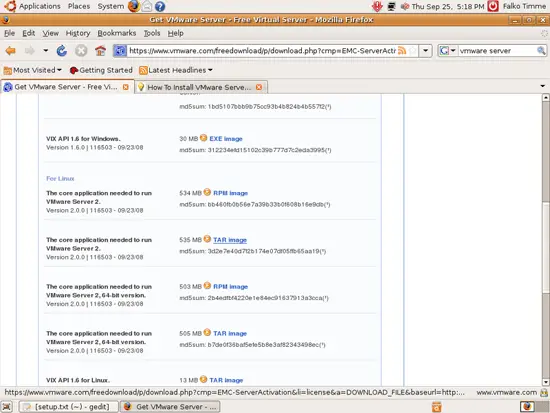
Task: Click the 534 MB RPM image link
Action: click(x=230, y=193)
